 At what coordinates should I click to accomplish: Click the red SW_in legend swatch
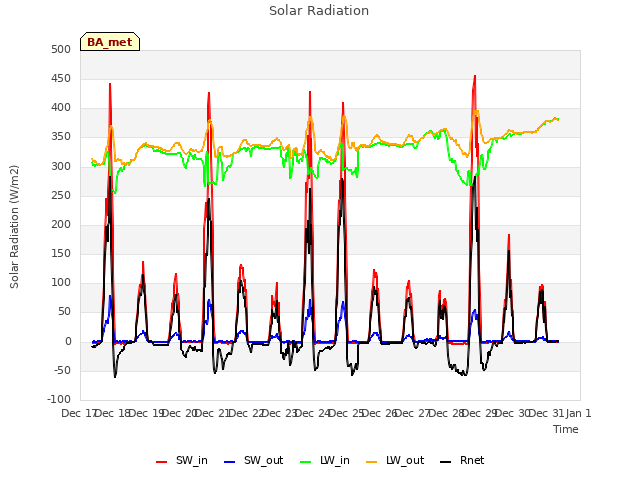coord(162,462)
